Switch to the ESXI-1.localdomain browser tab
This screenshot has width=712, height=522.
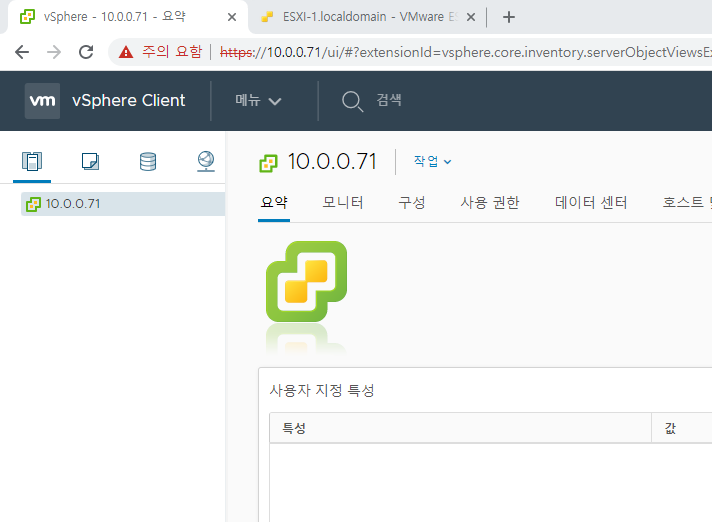(363, 17)
